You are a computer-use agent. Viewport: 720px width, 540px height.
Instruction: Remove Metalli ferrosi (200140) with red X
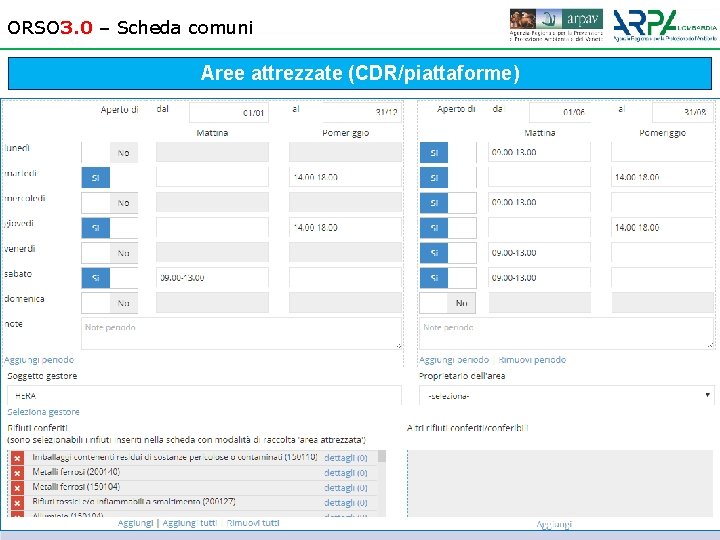pos(17,473)
